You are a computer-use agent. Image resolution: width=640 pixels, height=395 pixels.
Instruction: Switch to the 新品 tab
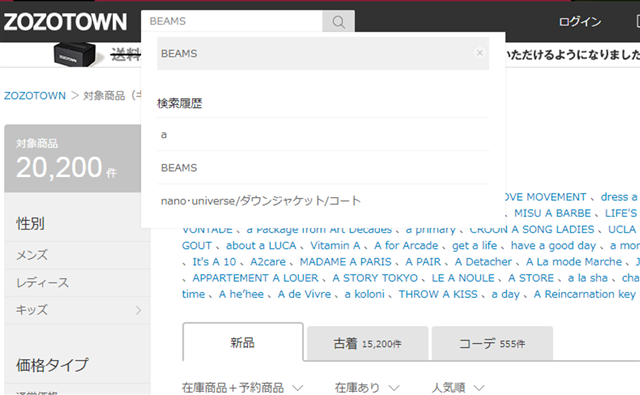(243, 342)
